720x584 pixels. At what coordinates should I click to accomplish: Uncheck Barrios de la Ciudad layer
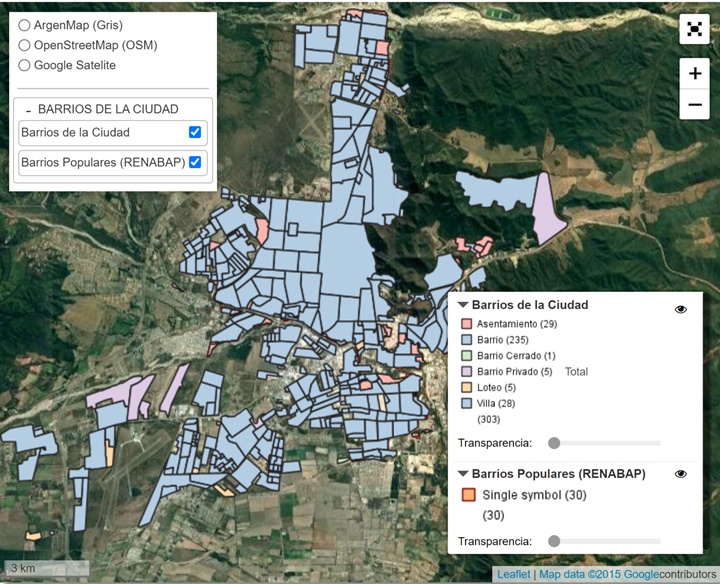pyautogui.click(x=195, y=132)
